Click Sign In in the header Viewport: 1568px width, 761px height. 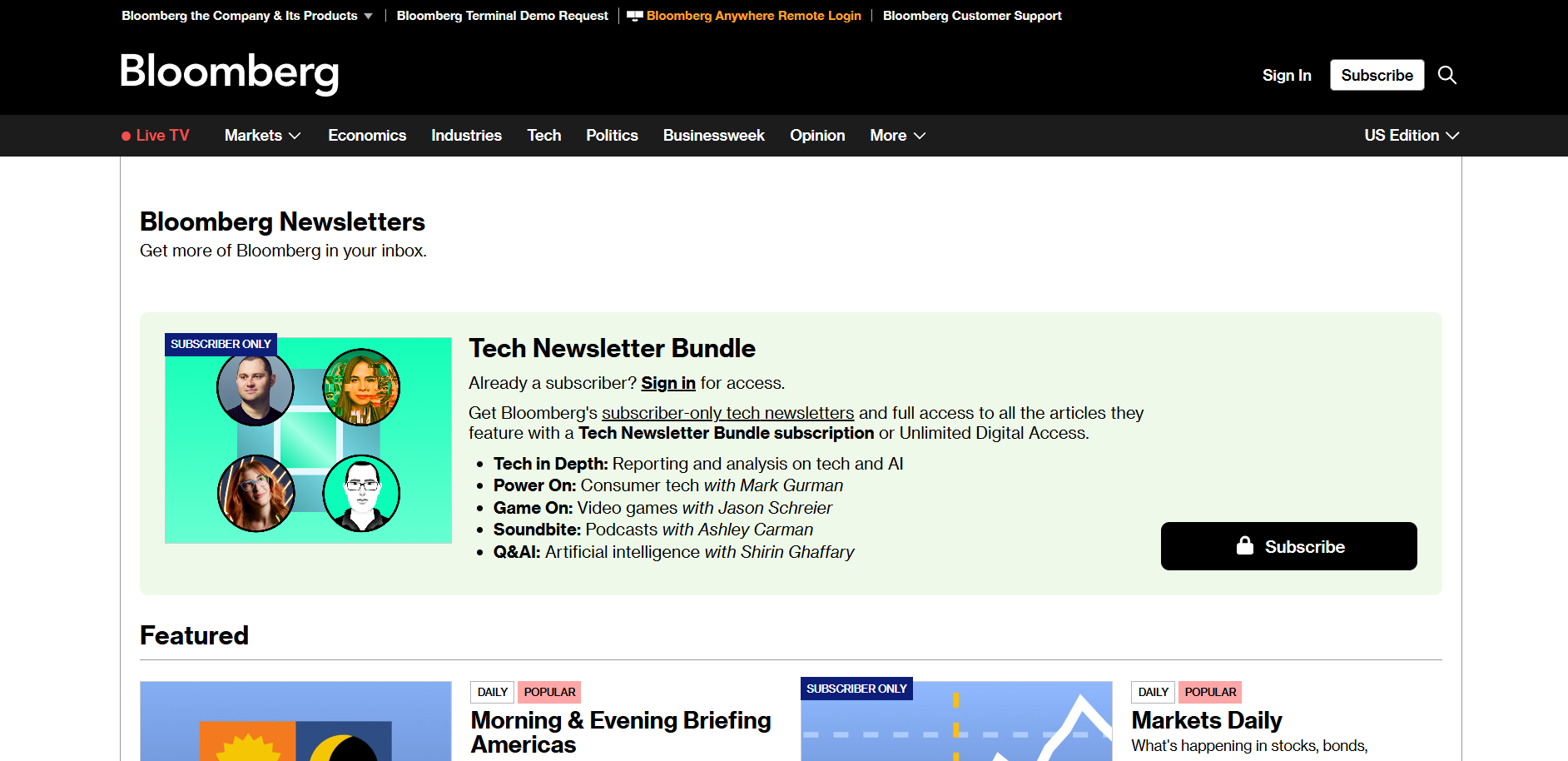click(1287, 75)
